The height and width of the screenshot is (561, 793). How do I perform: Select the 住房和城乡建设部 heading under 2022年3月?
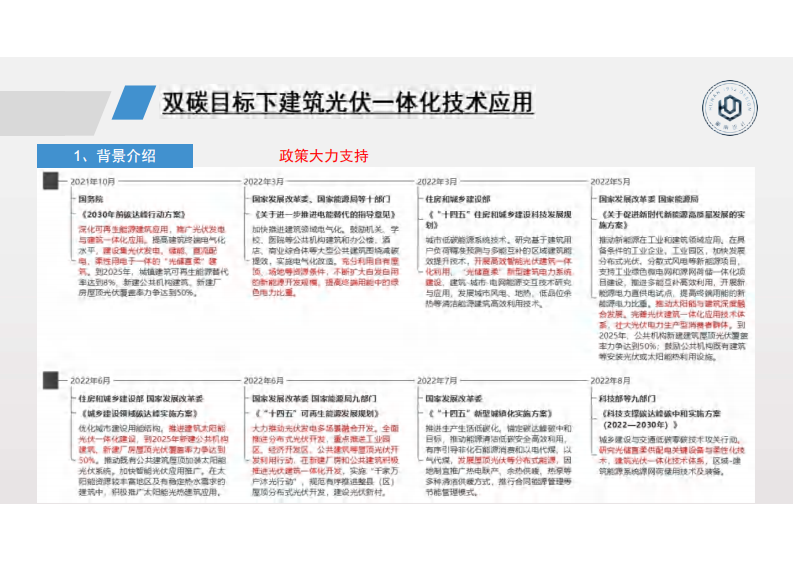pyautogui.click(x=458, y=199)
